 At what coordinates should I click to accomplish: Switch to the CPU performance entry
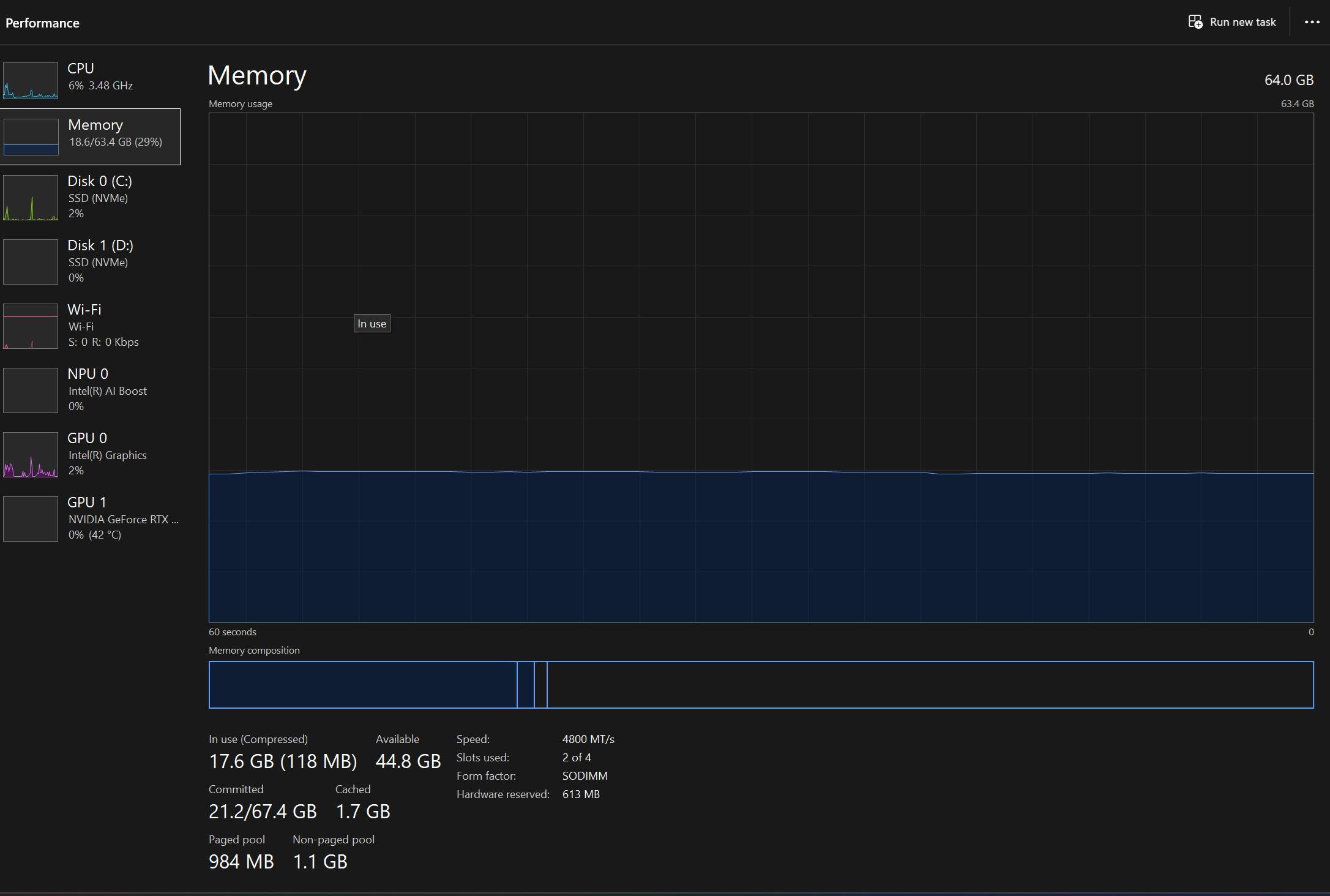click(81, 69)
